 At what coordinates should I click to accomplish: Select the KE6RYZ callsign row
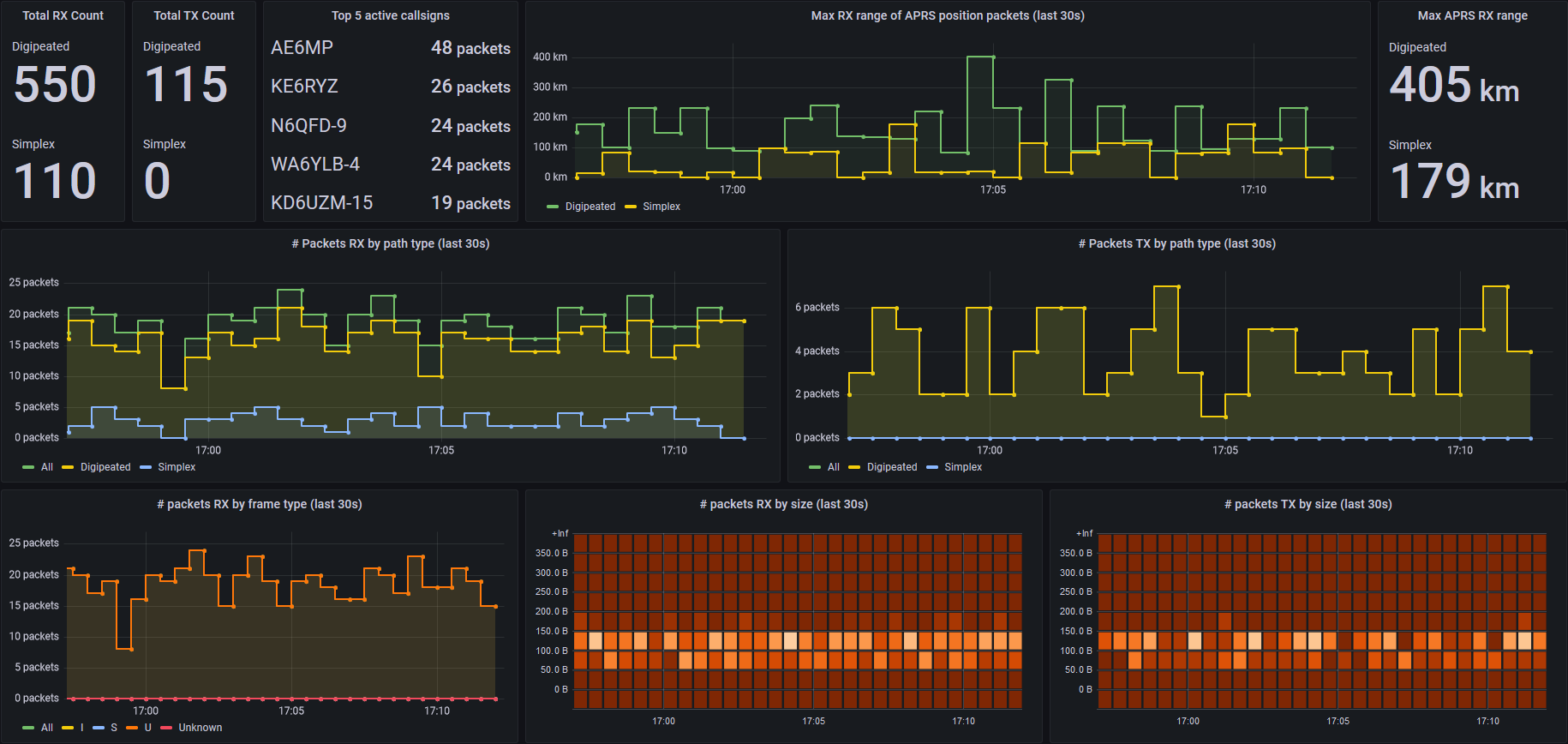[391, 87]
